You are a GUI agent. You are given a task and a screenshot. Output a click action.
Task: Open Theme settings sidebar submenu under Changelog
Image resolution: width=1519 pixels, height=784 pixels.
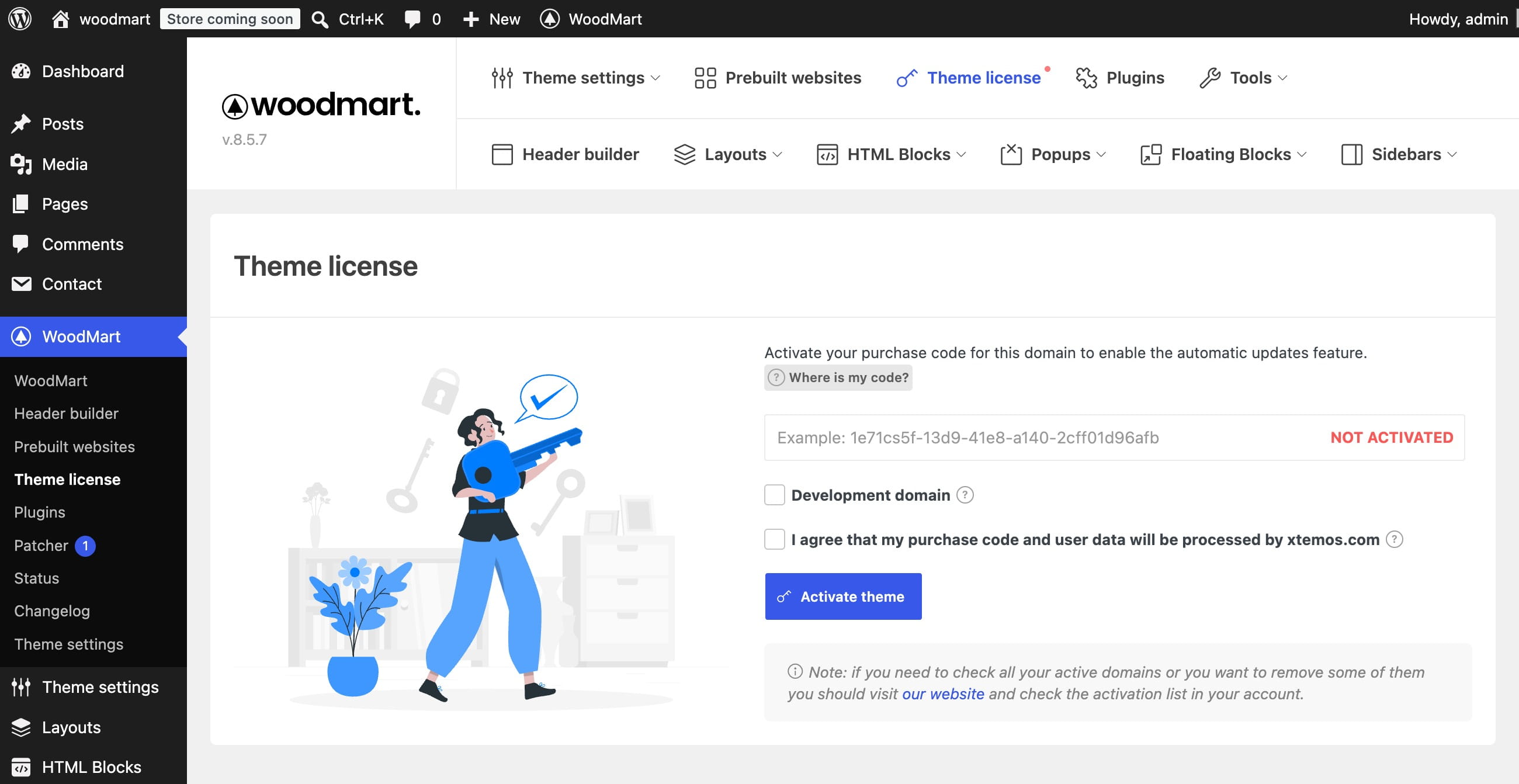point(69,644)
